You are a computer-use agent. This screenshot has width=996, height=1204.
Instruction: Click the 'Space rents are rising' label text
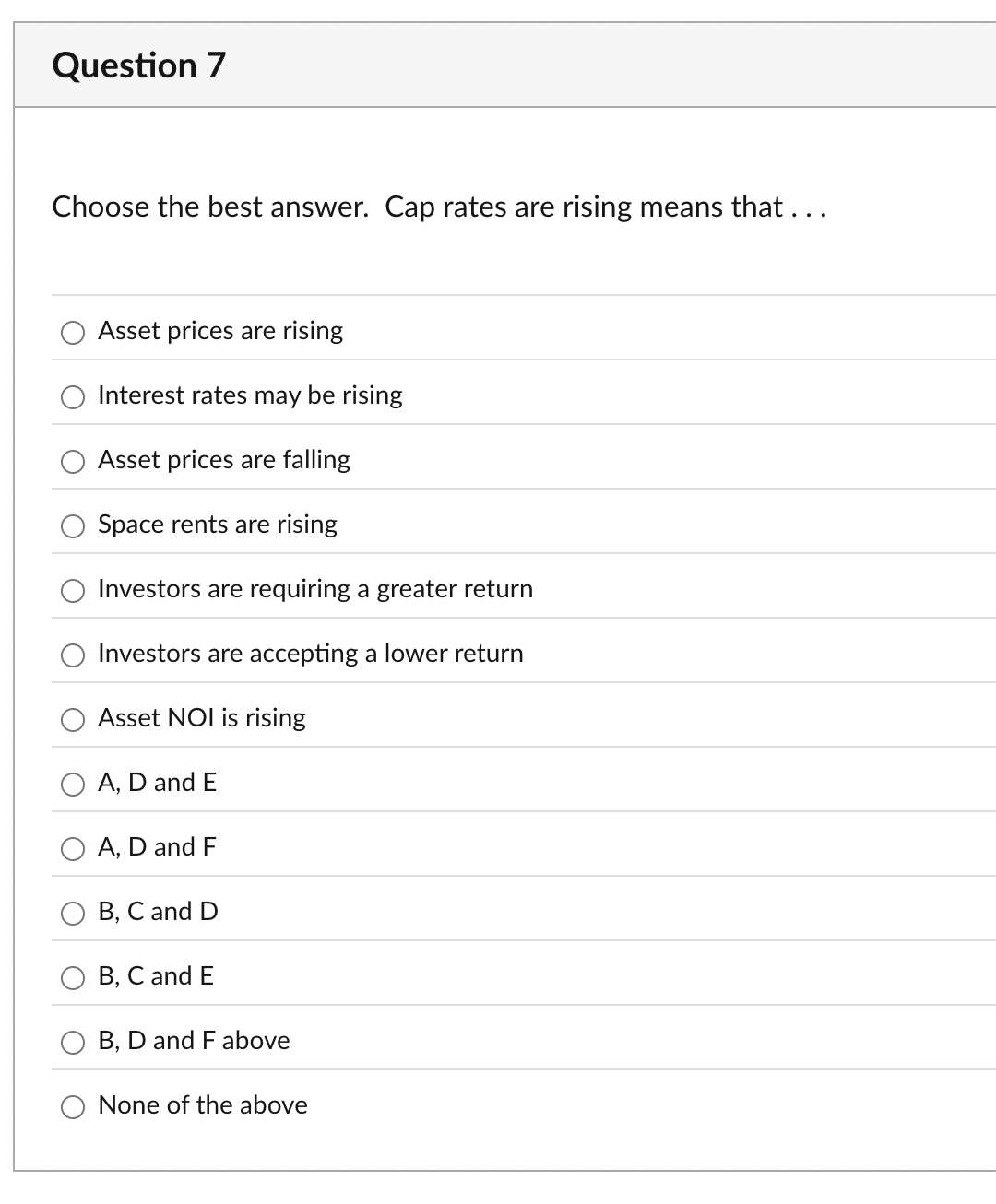click(x=218, y=524)
